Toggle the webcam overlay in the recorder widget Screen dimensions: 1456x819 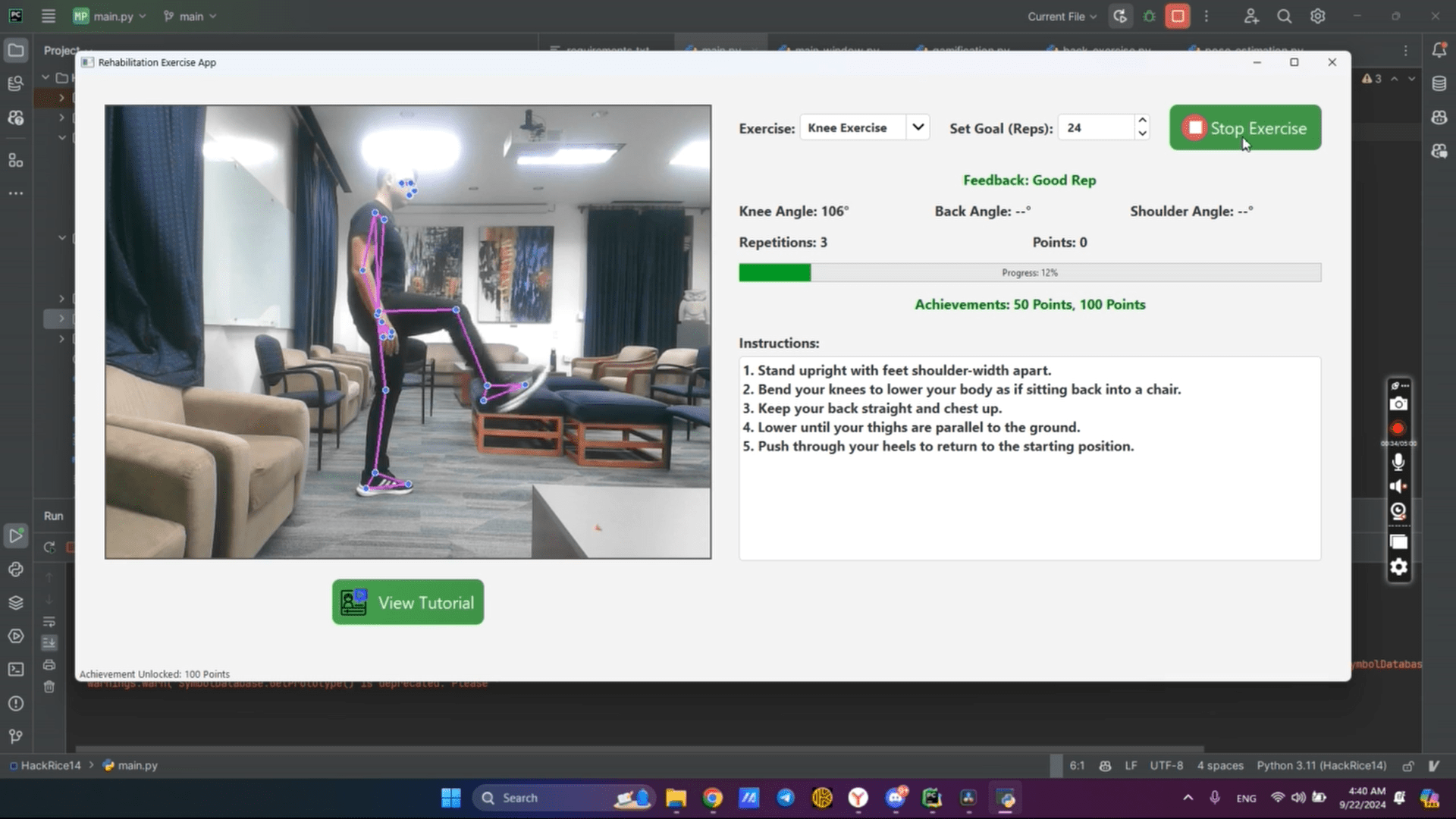1398,511
